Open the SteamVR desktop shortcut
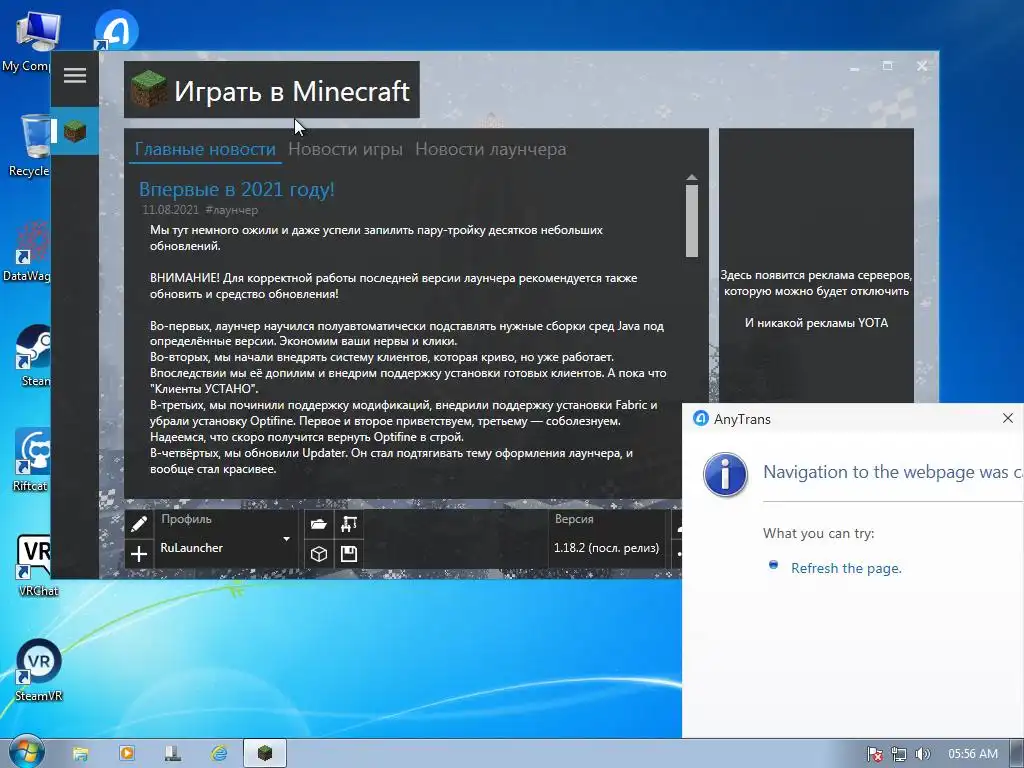 [39, 669]
